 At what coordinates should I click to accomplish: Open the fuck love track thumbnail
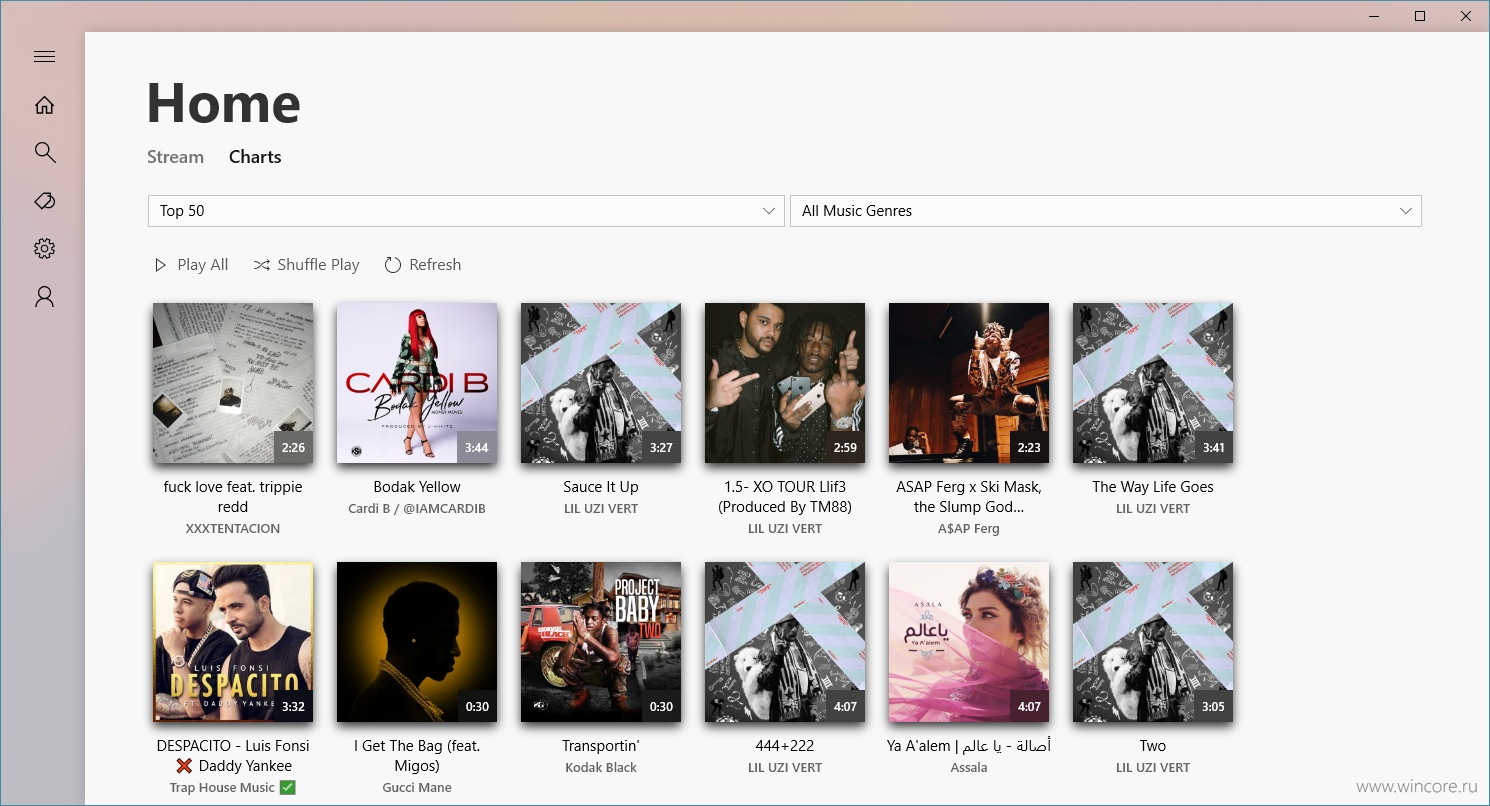(233, 383)
